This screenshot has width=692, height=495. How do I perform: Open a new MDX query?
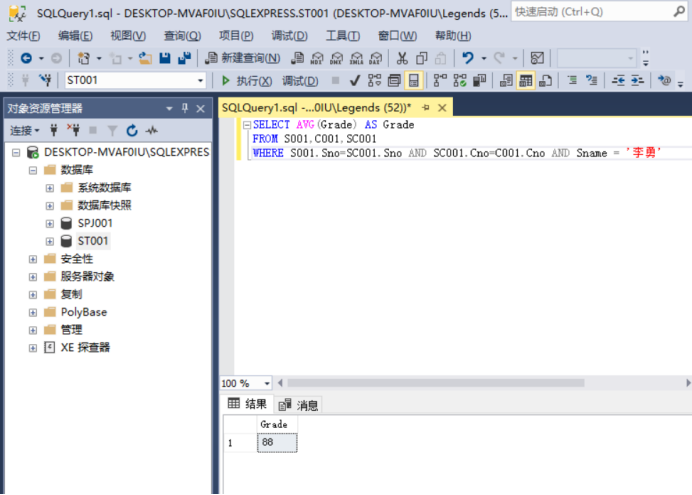click(317, 58)
